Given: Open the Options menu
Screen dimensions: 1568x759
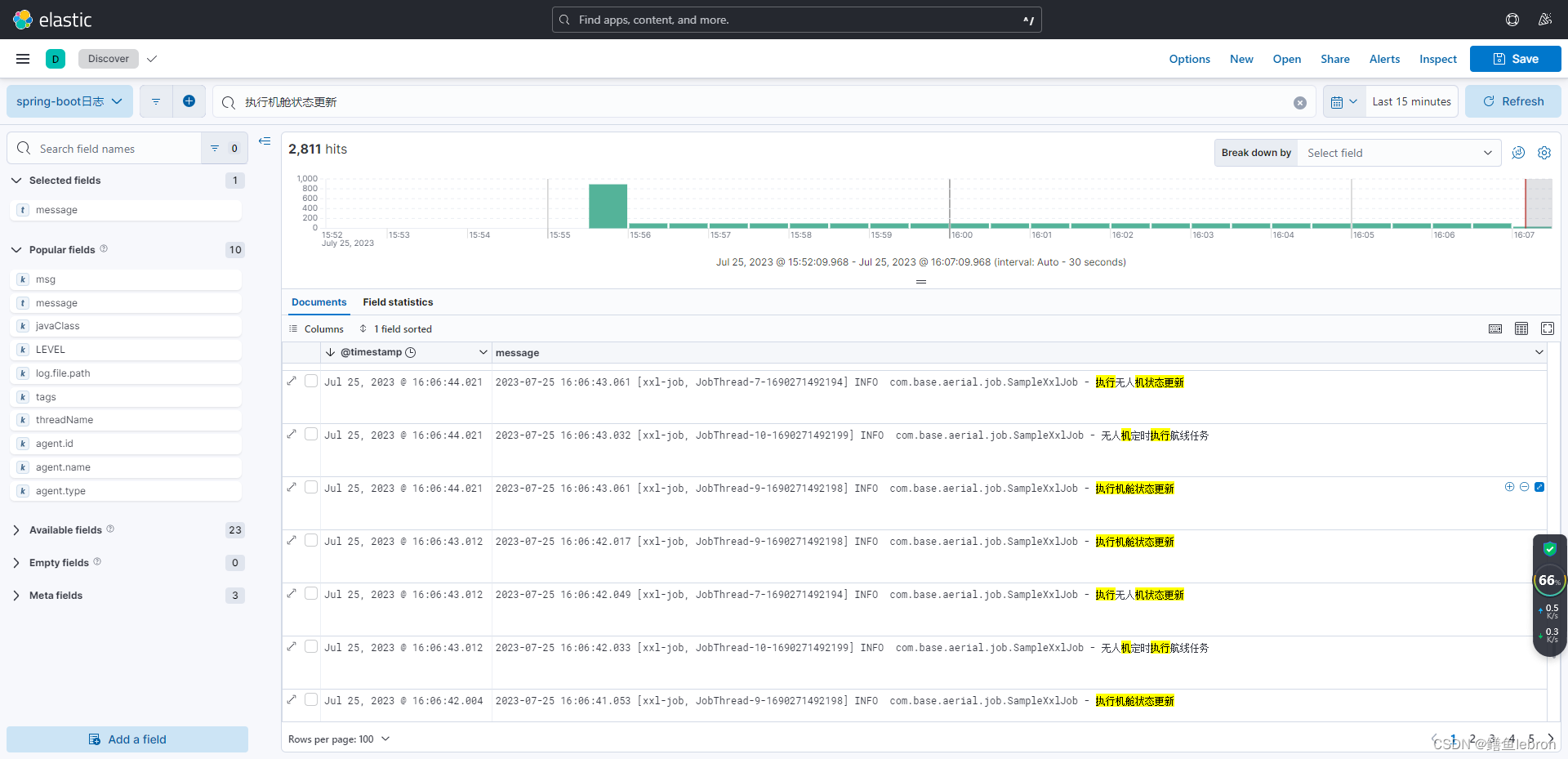Looking at the screenshot, I should tap(1189, 59).
